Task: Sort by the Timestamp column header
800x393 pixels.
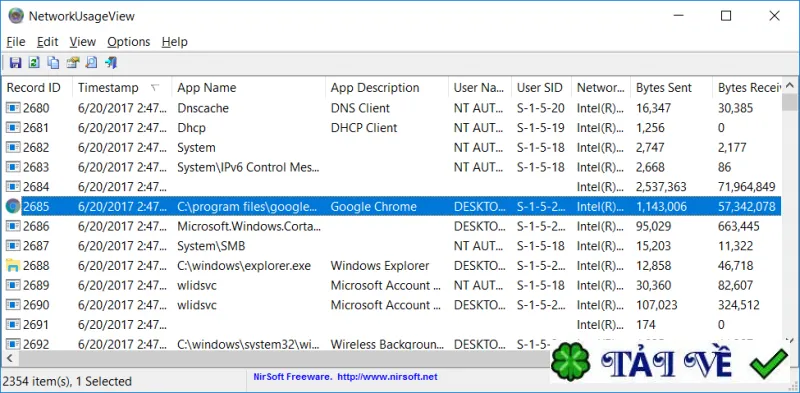Action: 122,88
